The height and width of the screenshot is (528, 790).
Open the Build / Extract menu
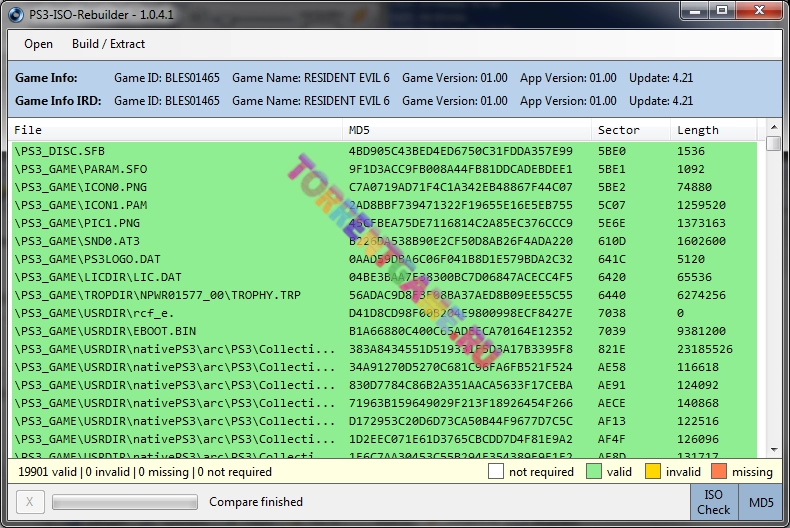(108, 44)
